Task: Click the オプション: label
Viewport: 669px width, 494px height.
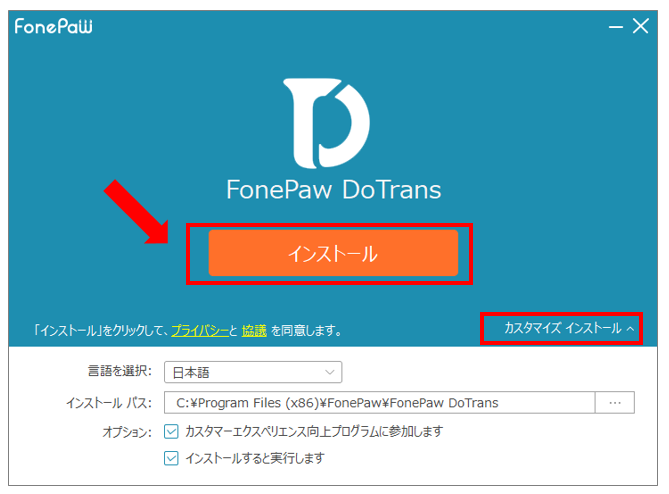Action: coord(127,432)
